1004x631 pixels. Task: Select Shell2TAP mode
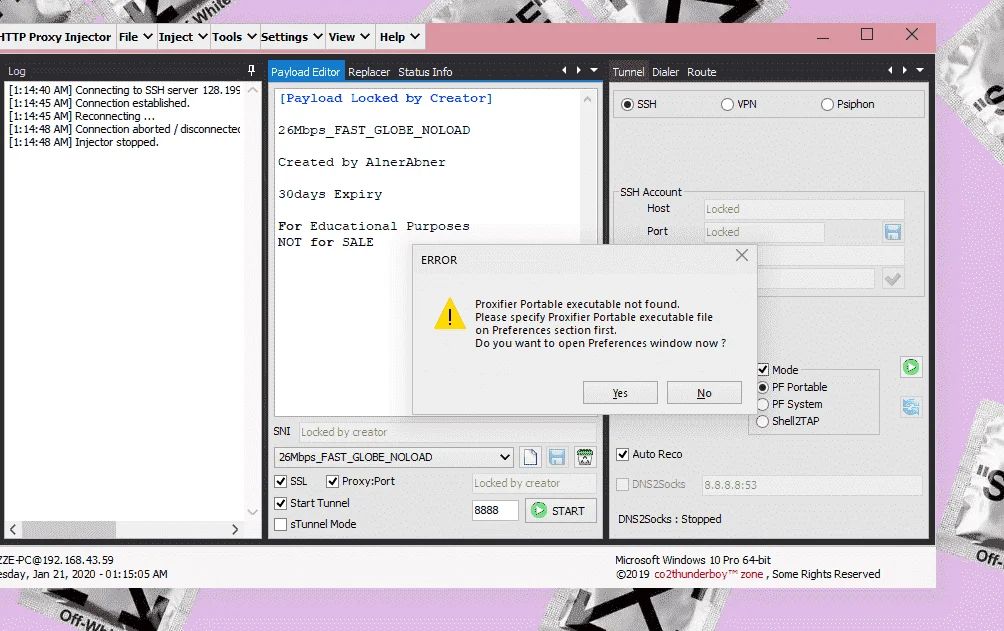point(763,421)
